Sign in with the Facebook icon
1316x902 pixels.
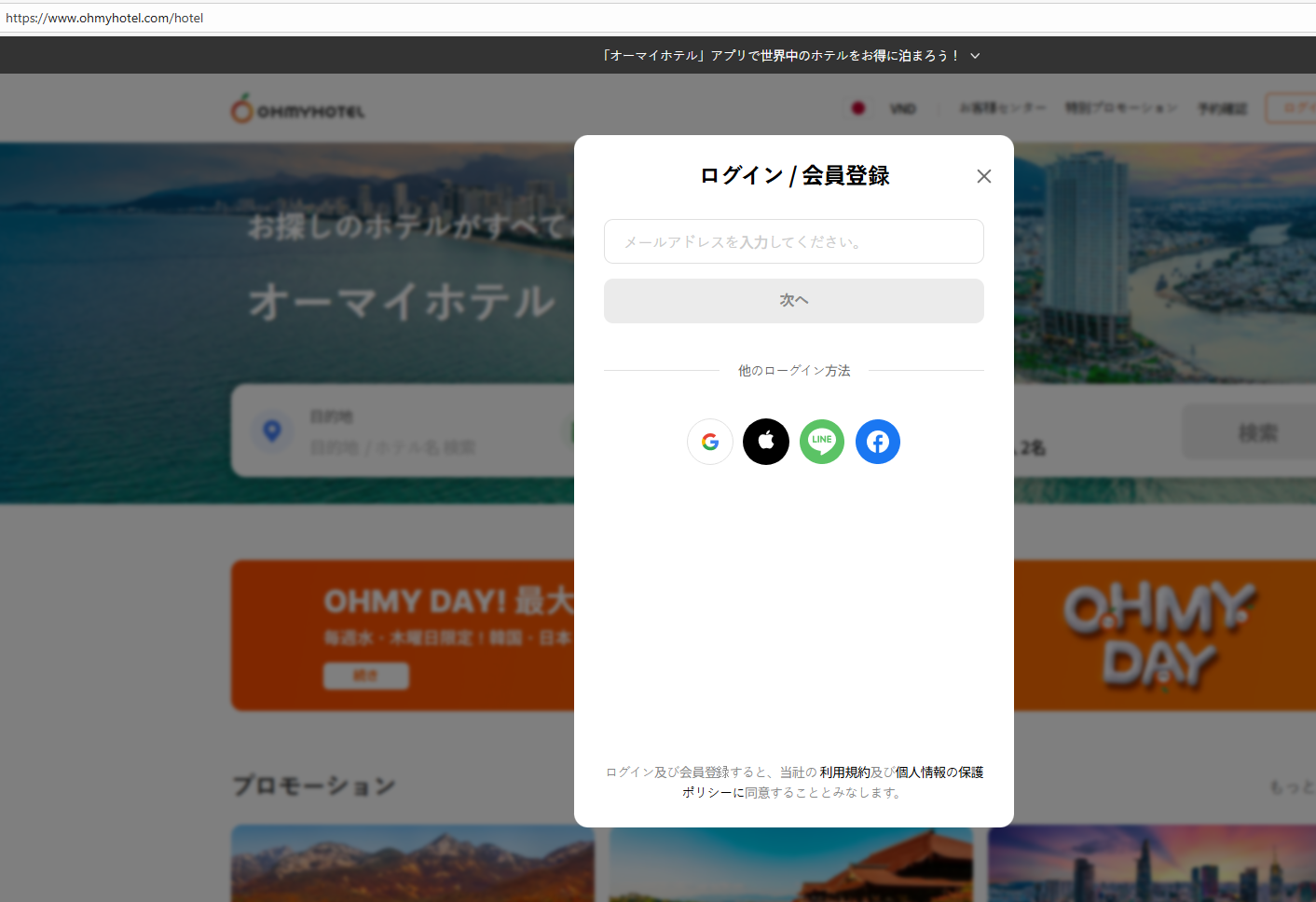tap(878, 442)
